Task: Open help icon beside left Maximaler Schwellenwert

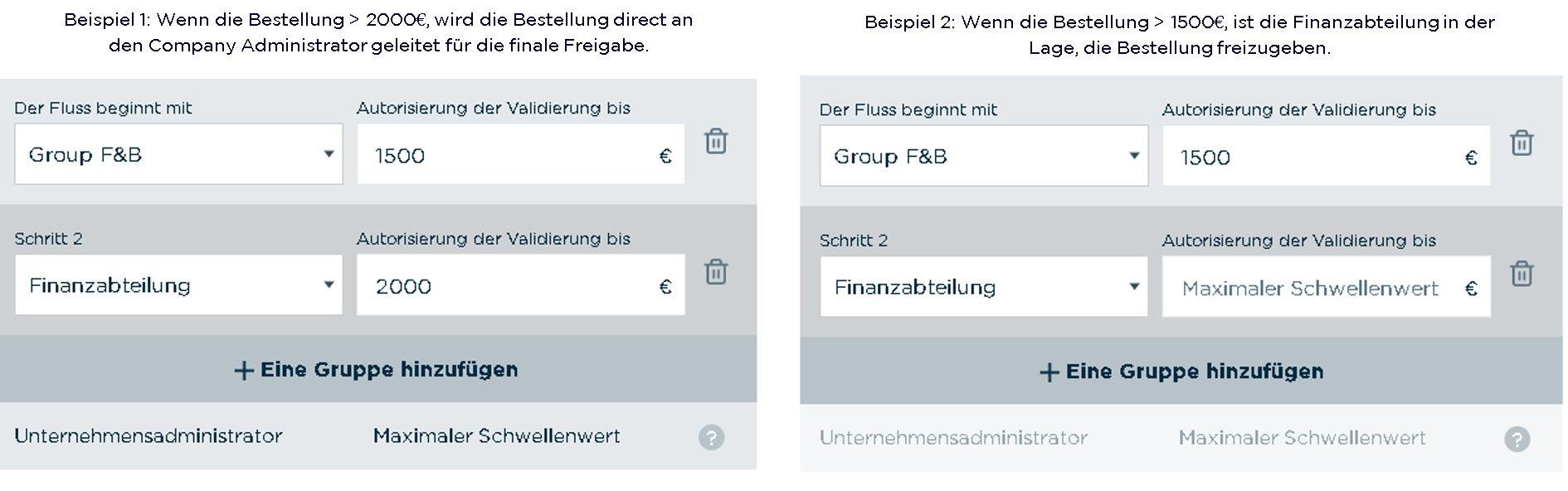Action: pyautogui.click(x=711, y=437)
